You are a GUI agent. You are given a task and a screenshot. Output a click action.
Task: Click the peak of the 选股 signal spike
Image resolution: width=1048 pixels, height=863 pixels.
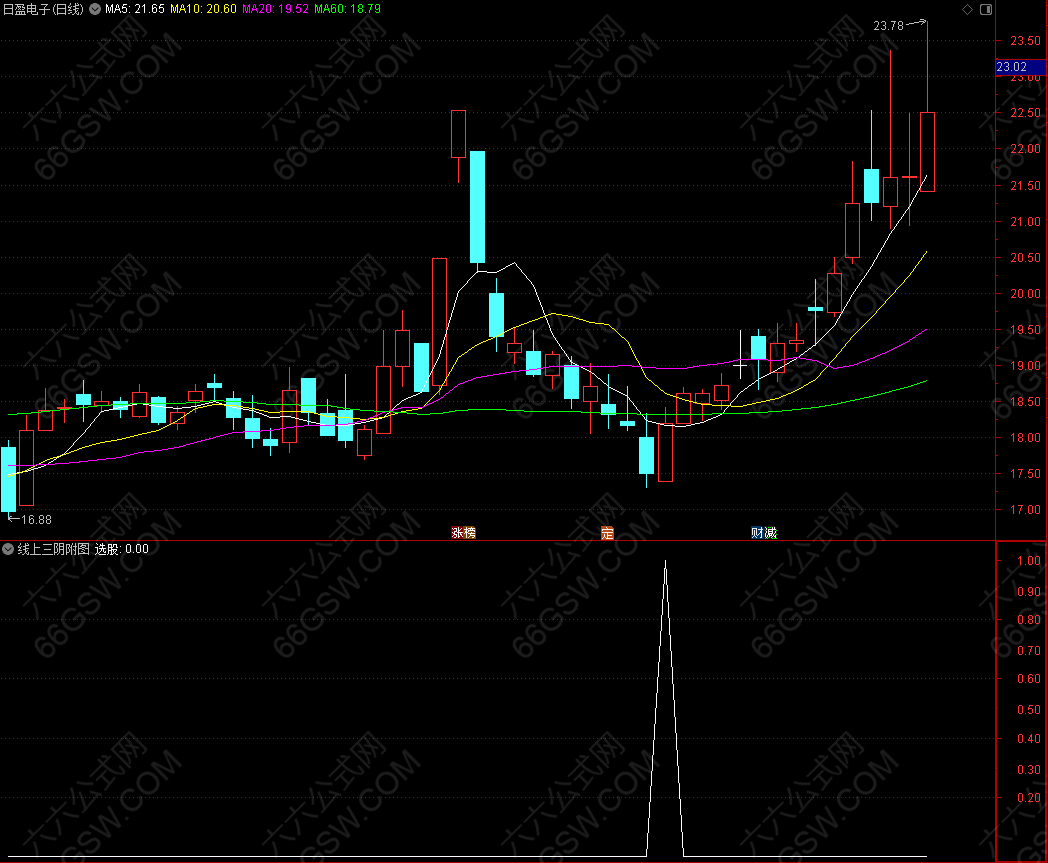click(x=665, y=563)
